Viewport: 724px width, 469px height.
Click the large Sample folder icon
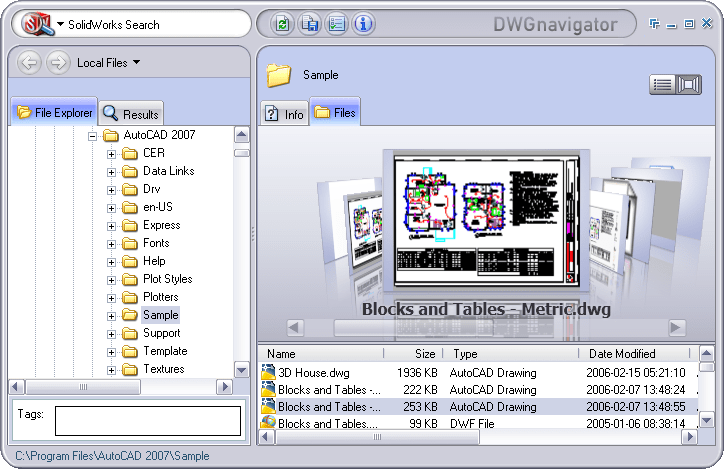pyautogui.click(x=278, y=75)
